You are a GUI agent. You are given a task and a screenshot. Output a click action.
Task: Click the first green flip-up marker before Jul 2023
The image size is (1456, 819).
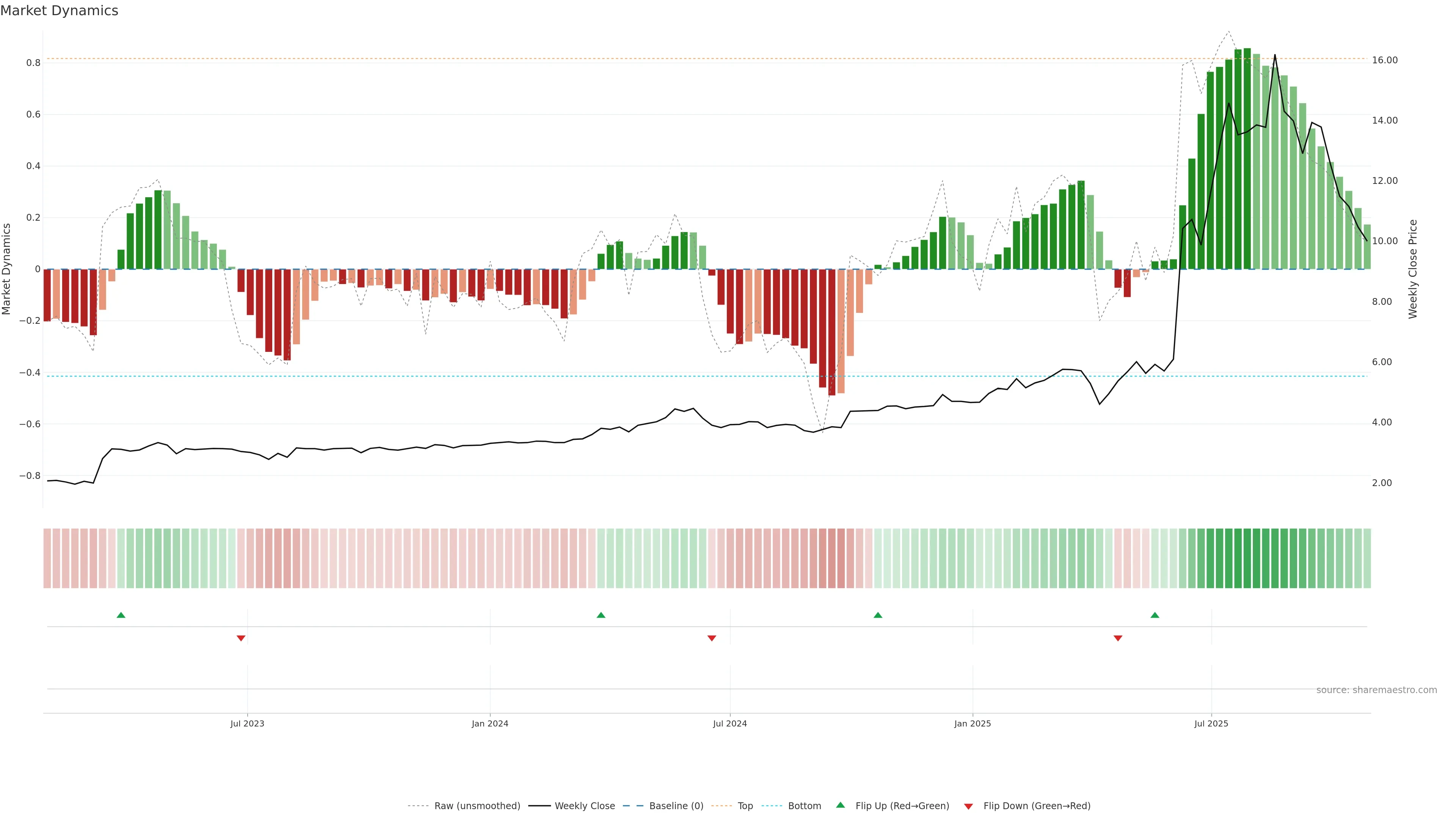(x=121, y=615)
